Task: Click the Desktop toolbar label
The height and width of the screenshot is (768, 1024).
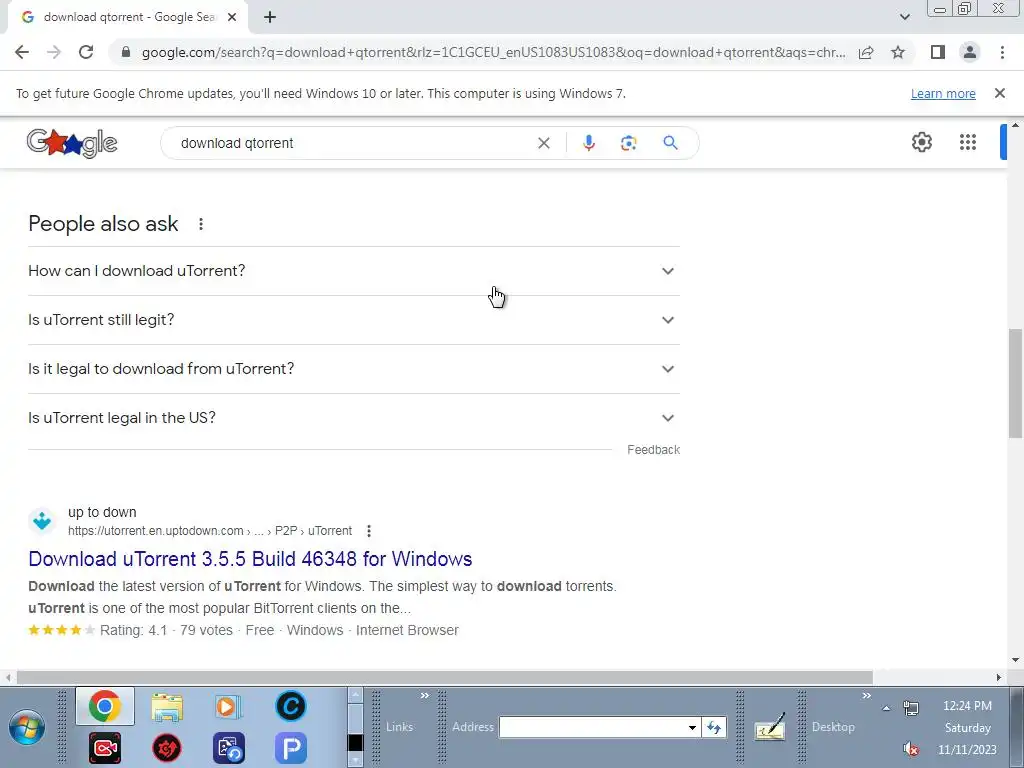Action: [833, 727]
